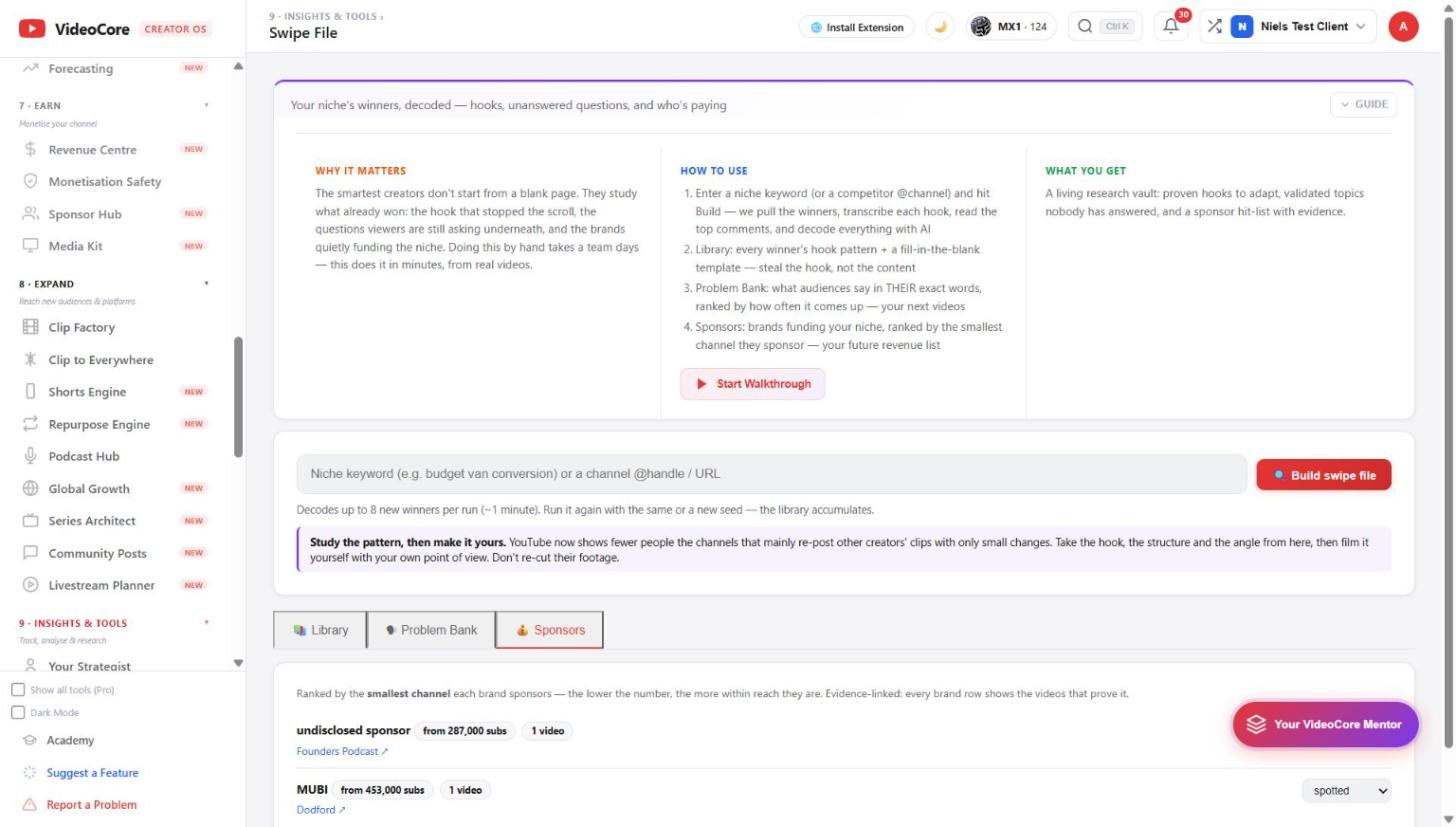Click the notification bell icon
1456x827 pixels.
coord(1170,27)
